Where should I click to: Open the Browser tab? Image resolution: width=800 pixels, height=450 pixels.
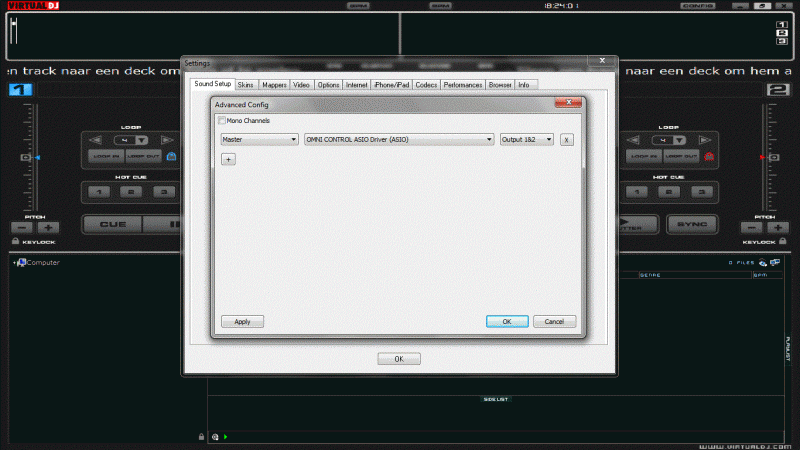[500, 85]
